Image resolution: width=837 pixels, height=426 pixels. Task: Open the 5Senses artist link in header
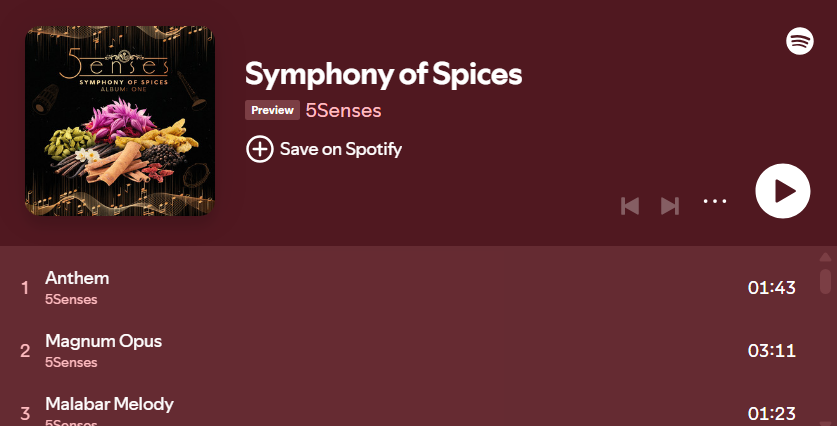[343, 111]
